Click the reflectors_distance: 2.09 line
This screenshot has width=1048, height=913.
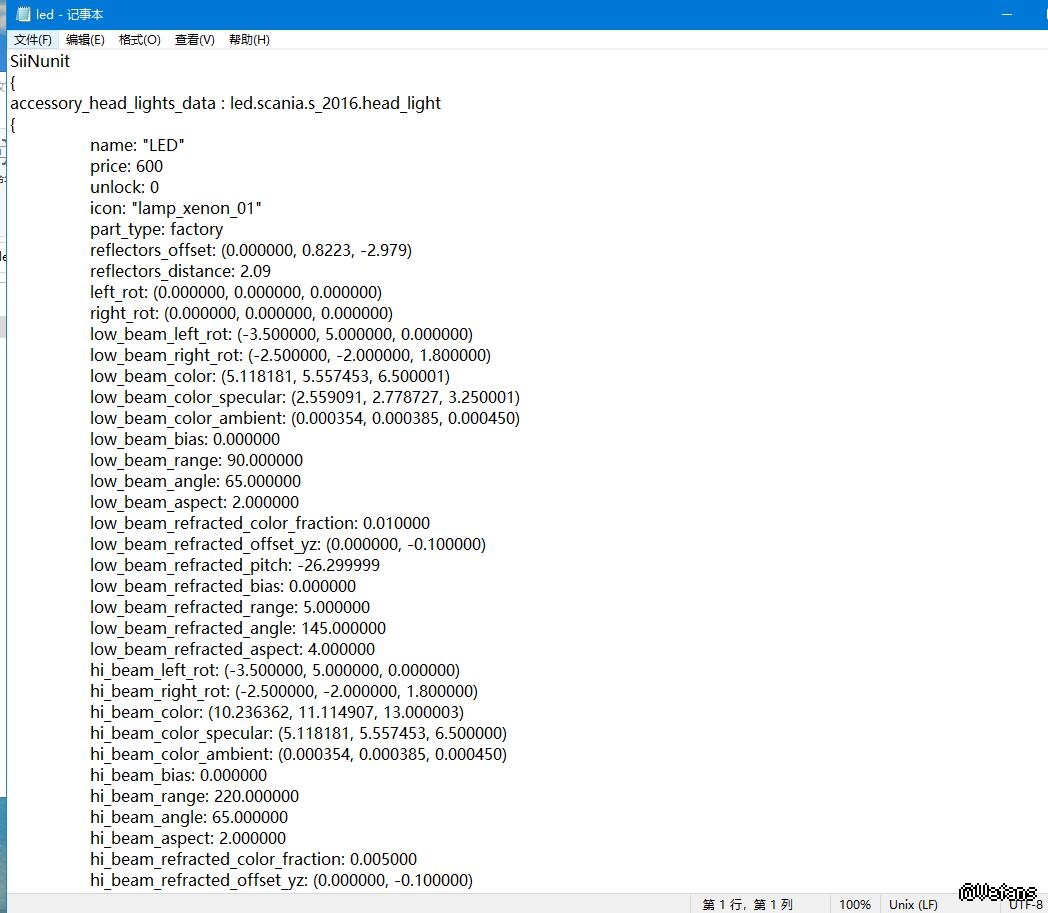coord(180,271)
